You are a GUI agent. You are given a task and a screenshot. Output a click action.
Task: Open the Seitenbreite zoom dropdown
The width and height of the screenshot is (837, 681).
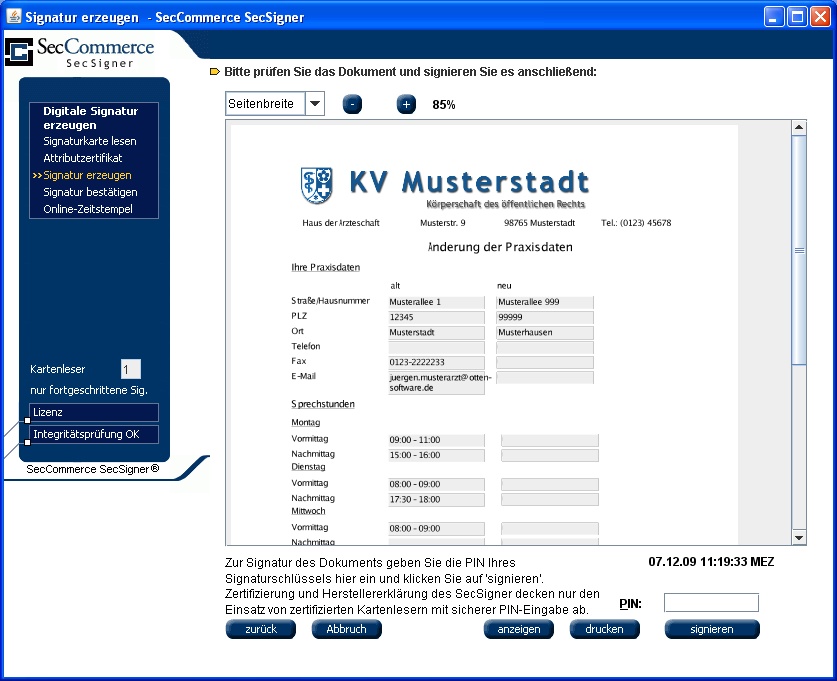click(x=315, y=104)
